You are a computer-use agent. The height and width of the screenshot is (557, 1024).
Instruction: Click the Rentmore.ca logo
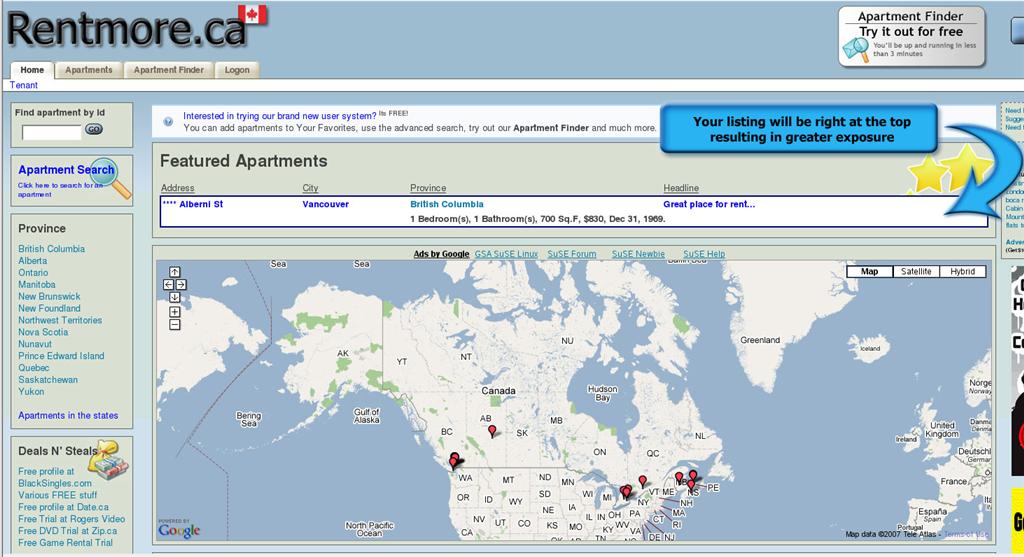(127, 29)
